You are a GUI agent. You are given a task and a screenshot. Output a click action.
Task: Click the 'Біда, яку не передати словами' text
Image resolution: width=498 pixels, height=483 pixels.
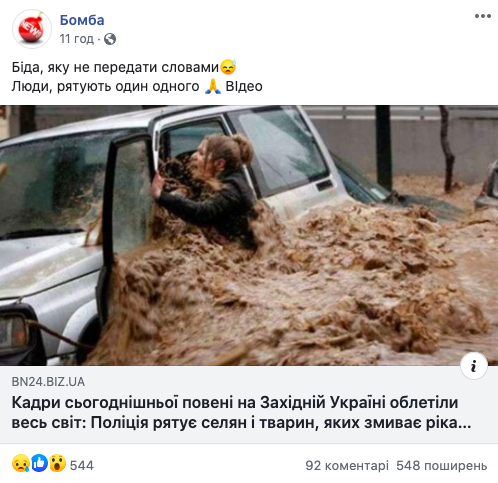pos(115,67)
